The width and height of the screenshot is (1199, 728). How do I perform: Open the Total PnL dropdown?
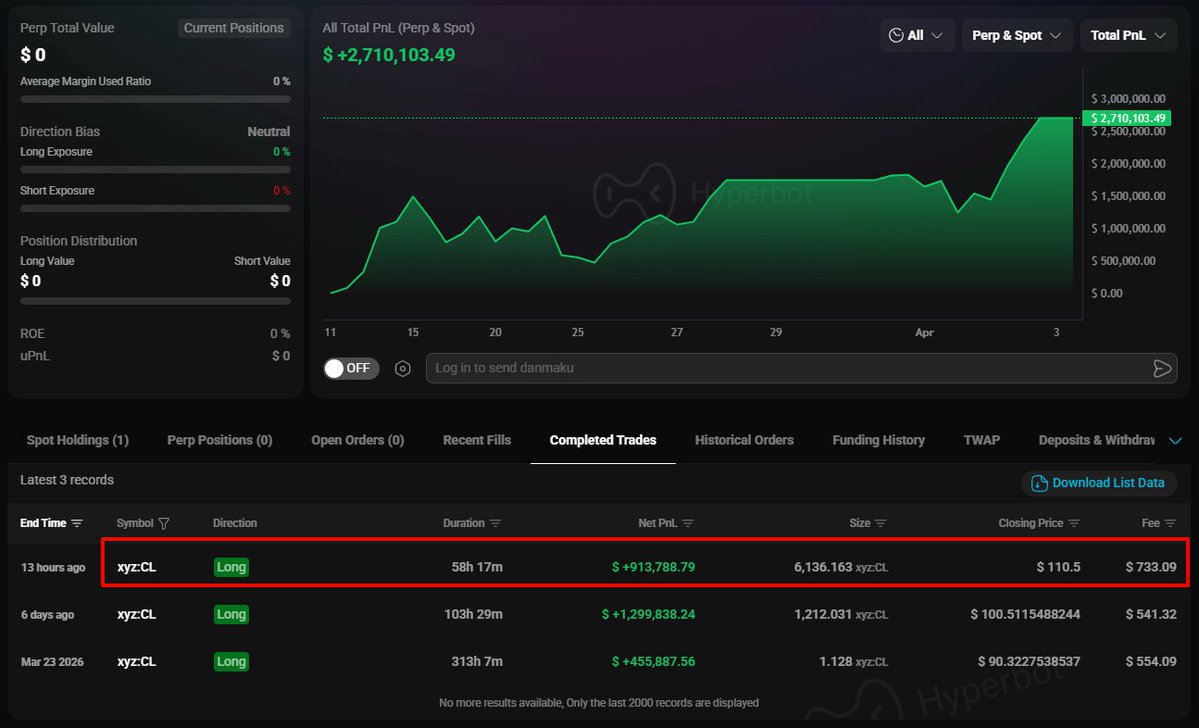1128,35
